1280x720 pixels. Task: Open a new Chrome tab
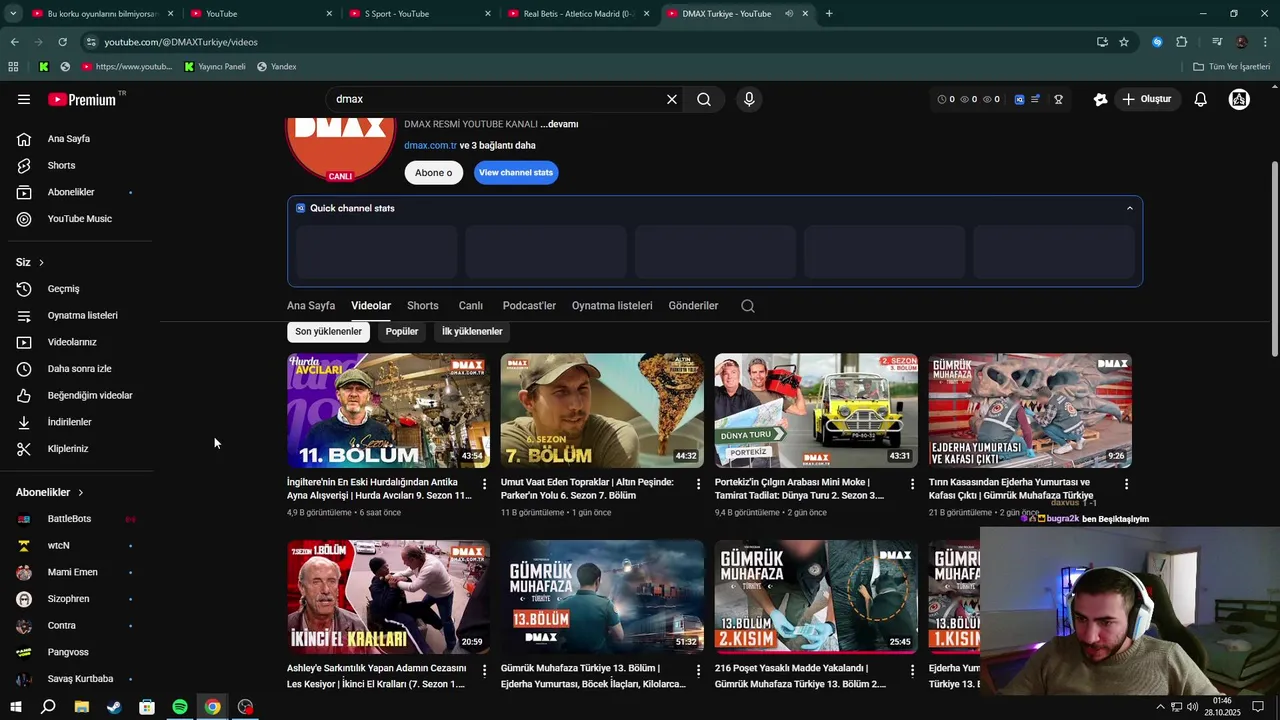829,14
